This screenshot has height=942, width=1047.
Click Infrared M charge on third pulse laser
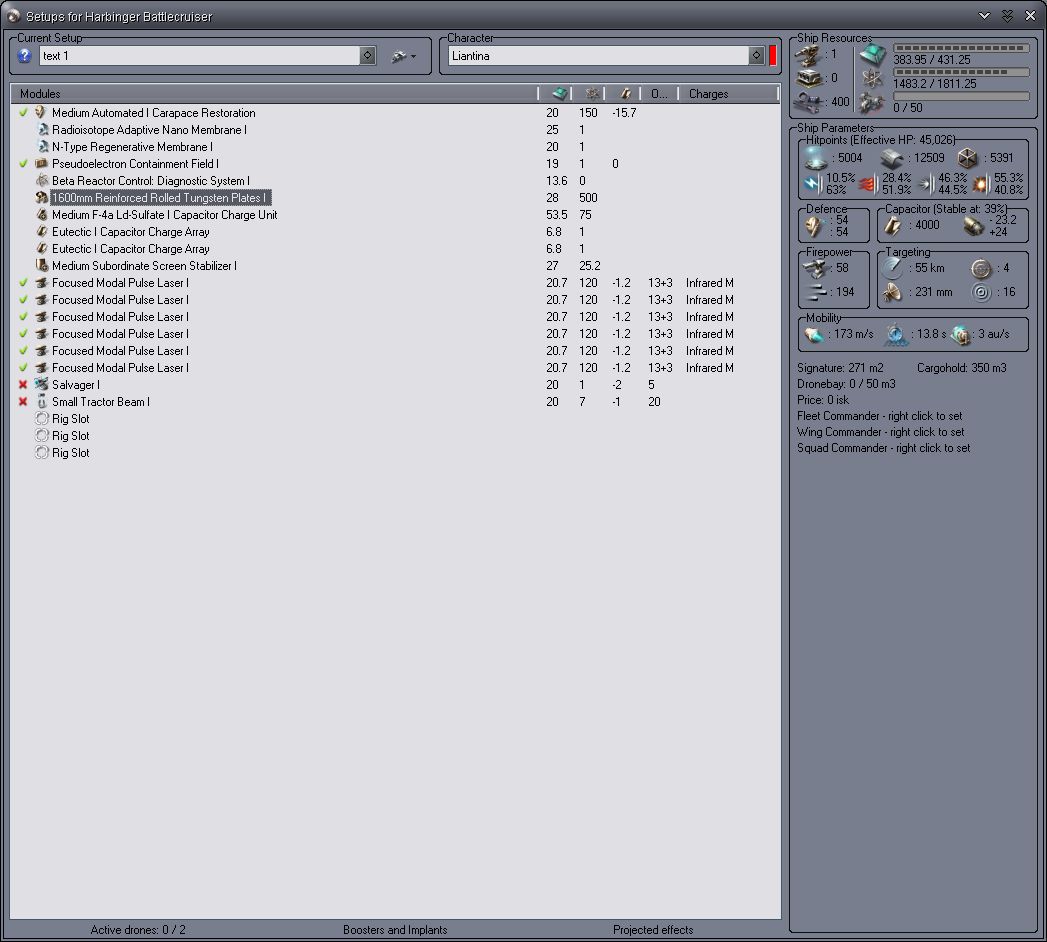pyautogui.click(x=709, y=316)
